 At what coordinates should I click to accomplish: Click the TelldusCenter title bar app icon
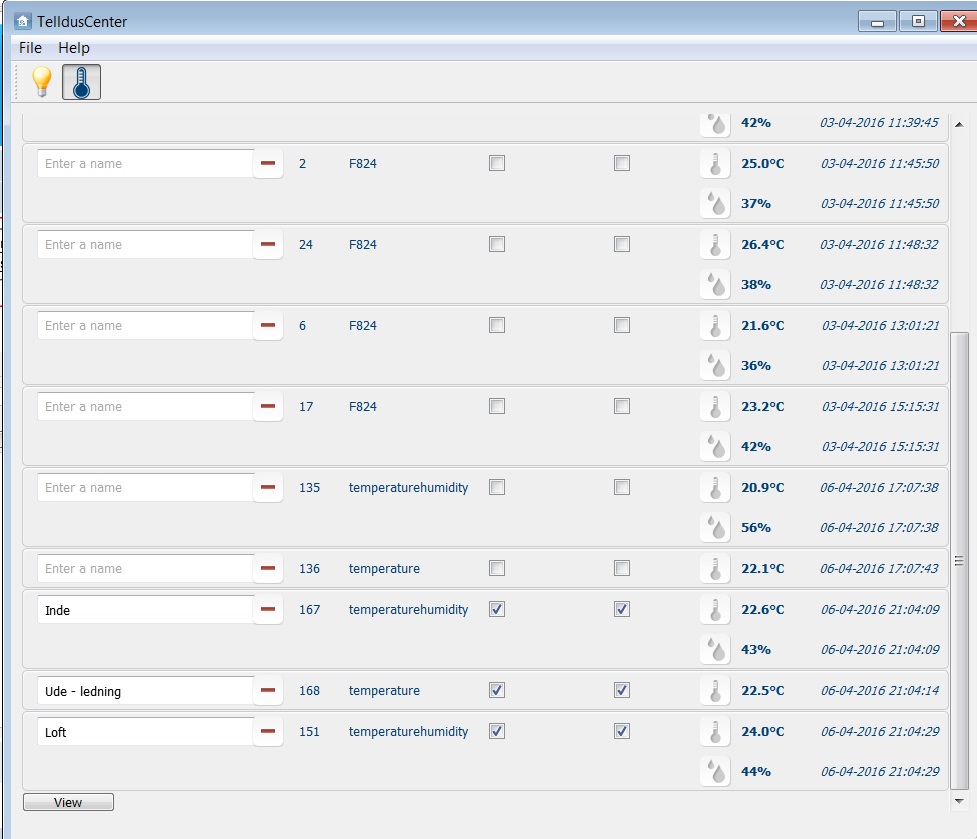pos(22,21)
